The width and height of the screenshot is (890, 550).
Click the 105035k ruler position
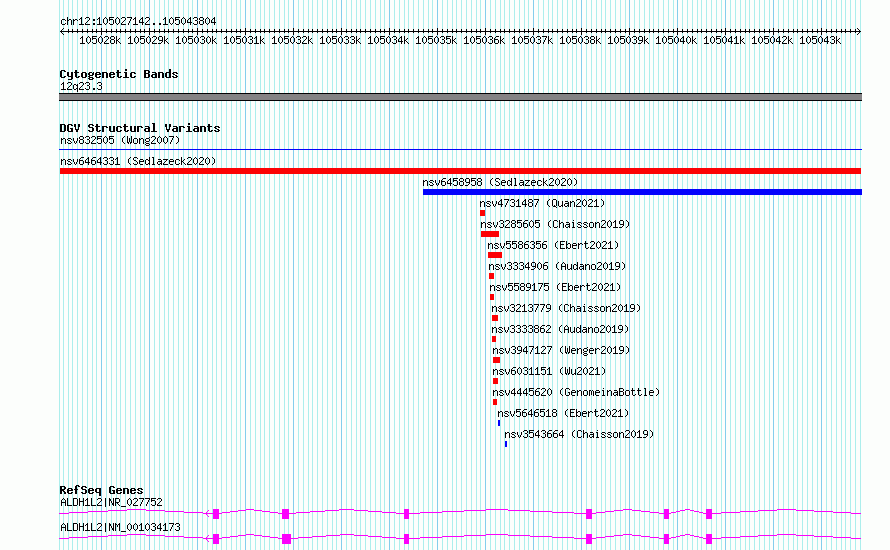[436, 40]
